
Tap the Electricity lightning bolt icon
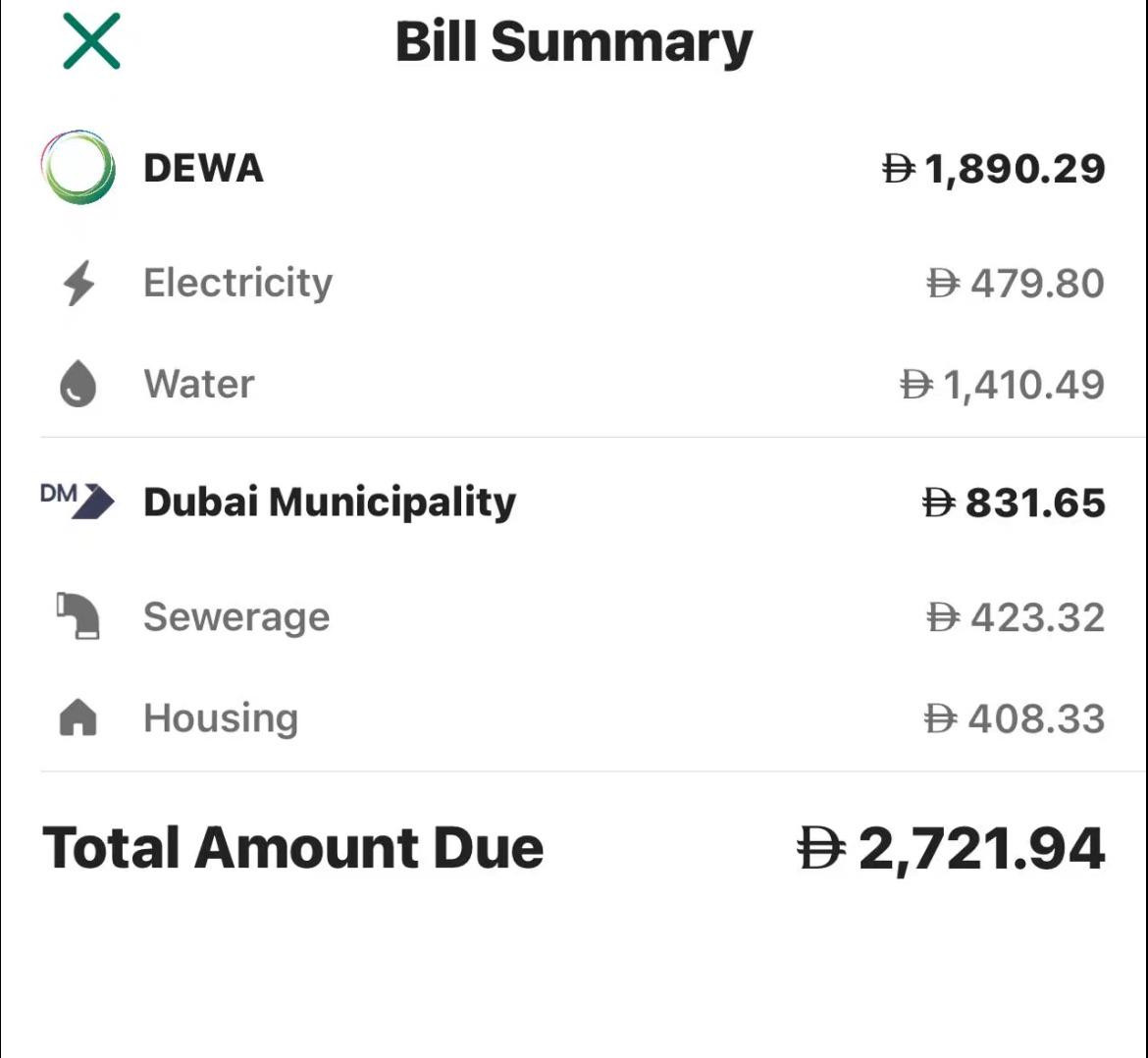[78, 283]
